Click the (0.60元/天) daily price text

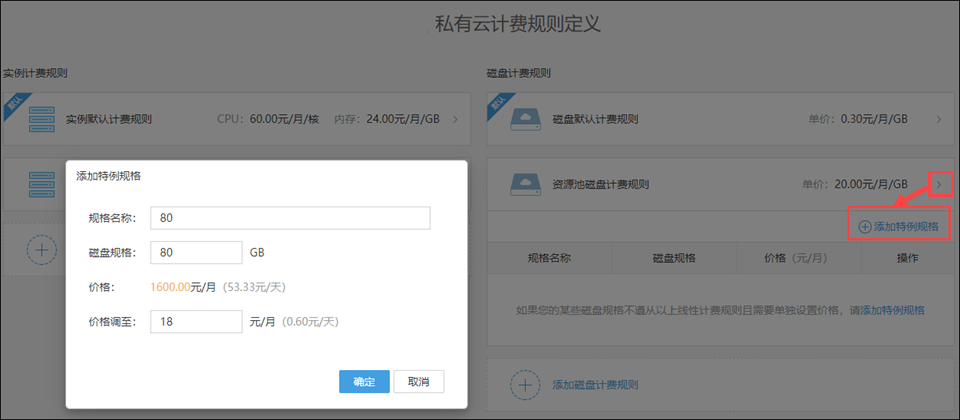pos(310,321)
